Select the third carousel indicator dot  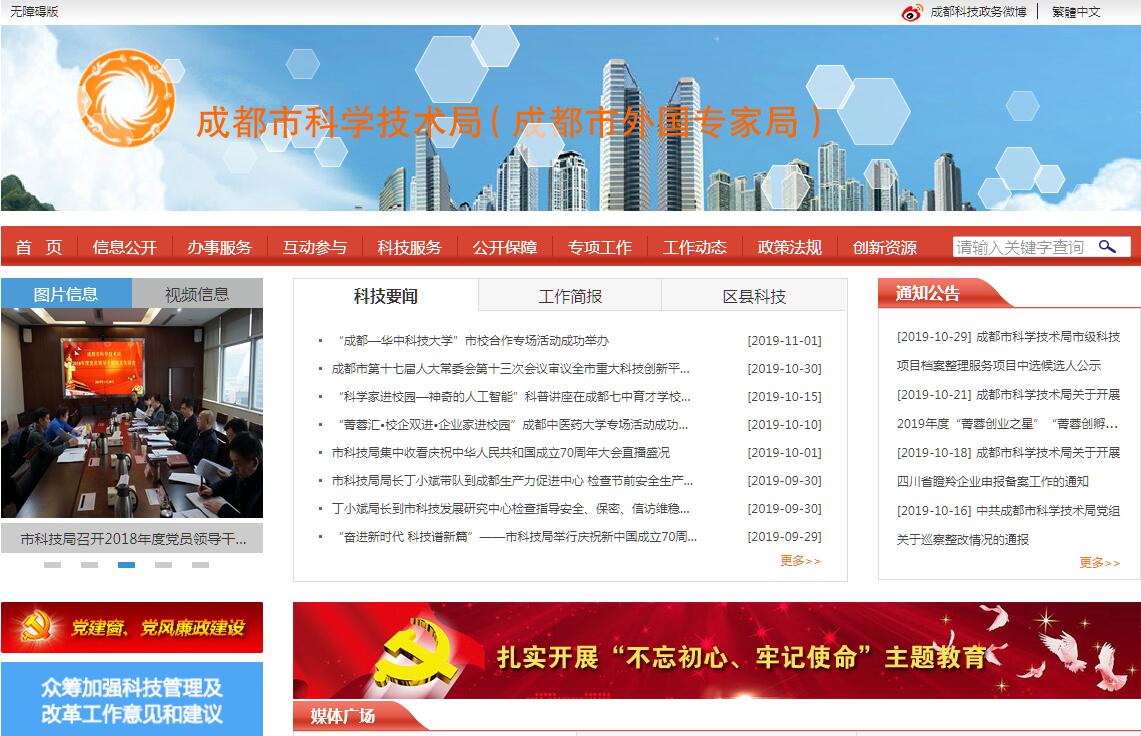coord(126,565)
